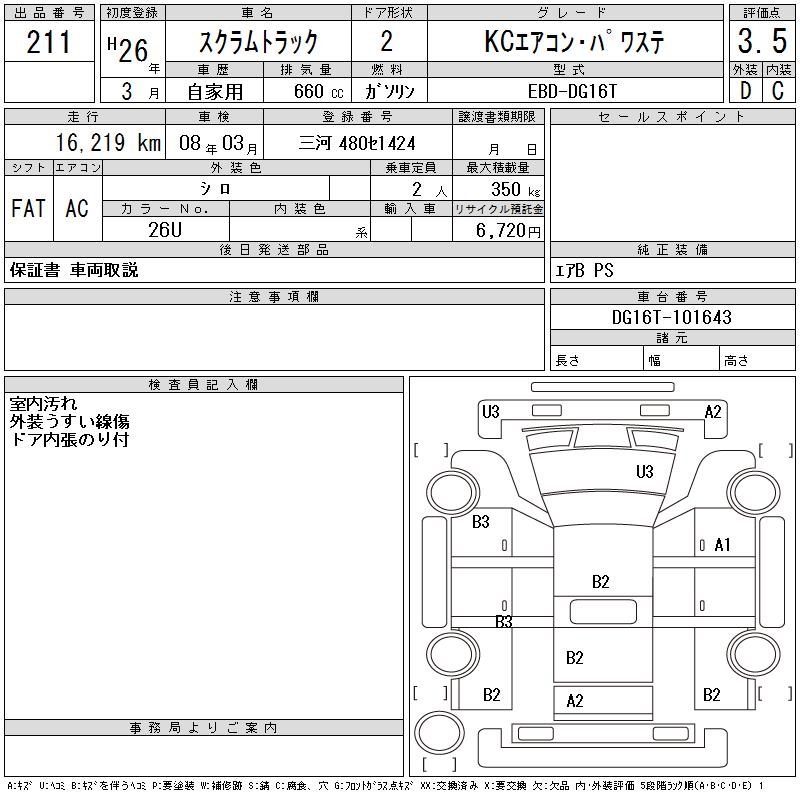Click the fuel type ガソリン
Image resolution: width=800 pixels, height=800 pixels.
(389, 92)
